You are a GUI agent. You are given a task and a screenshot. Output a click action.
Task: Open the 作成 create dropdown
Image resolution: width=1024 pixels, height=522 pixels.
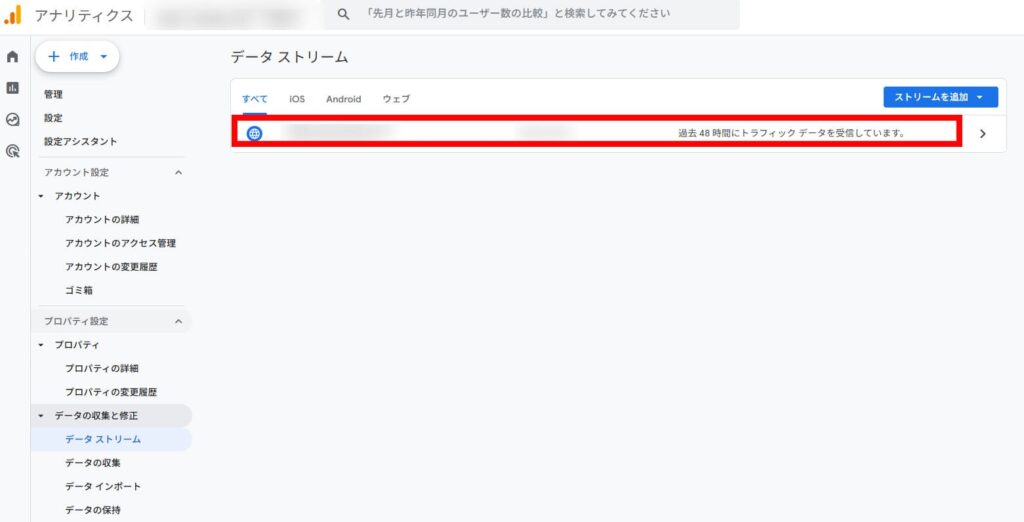click(x=77, y=57)
